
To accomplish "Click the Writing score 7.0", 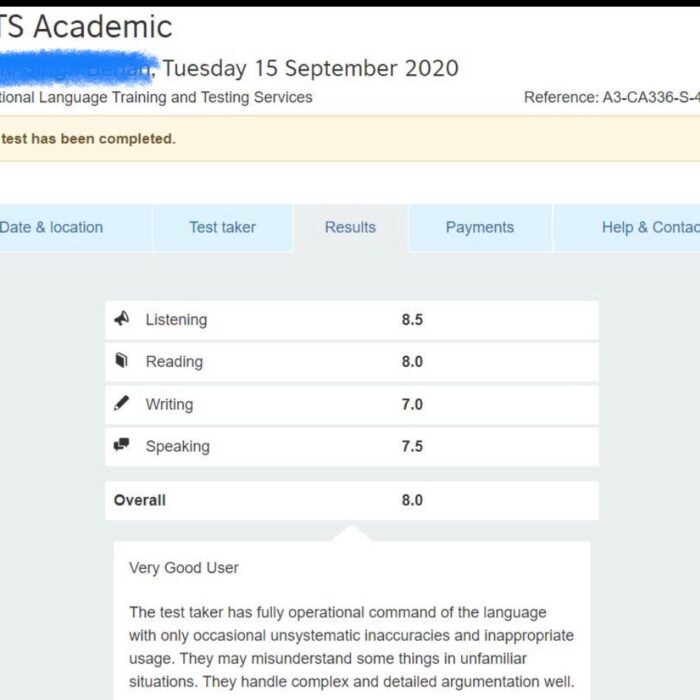I will pyautogui.click(x=412, y=404).
